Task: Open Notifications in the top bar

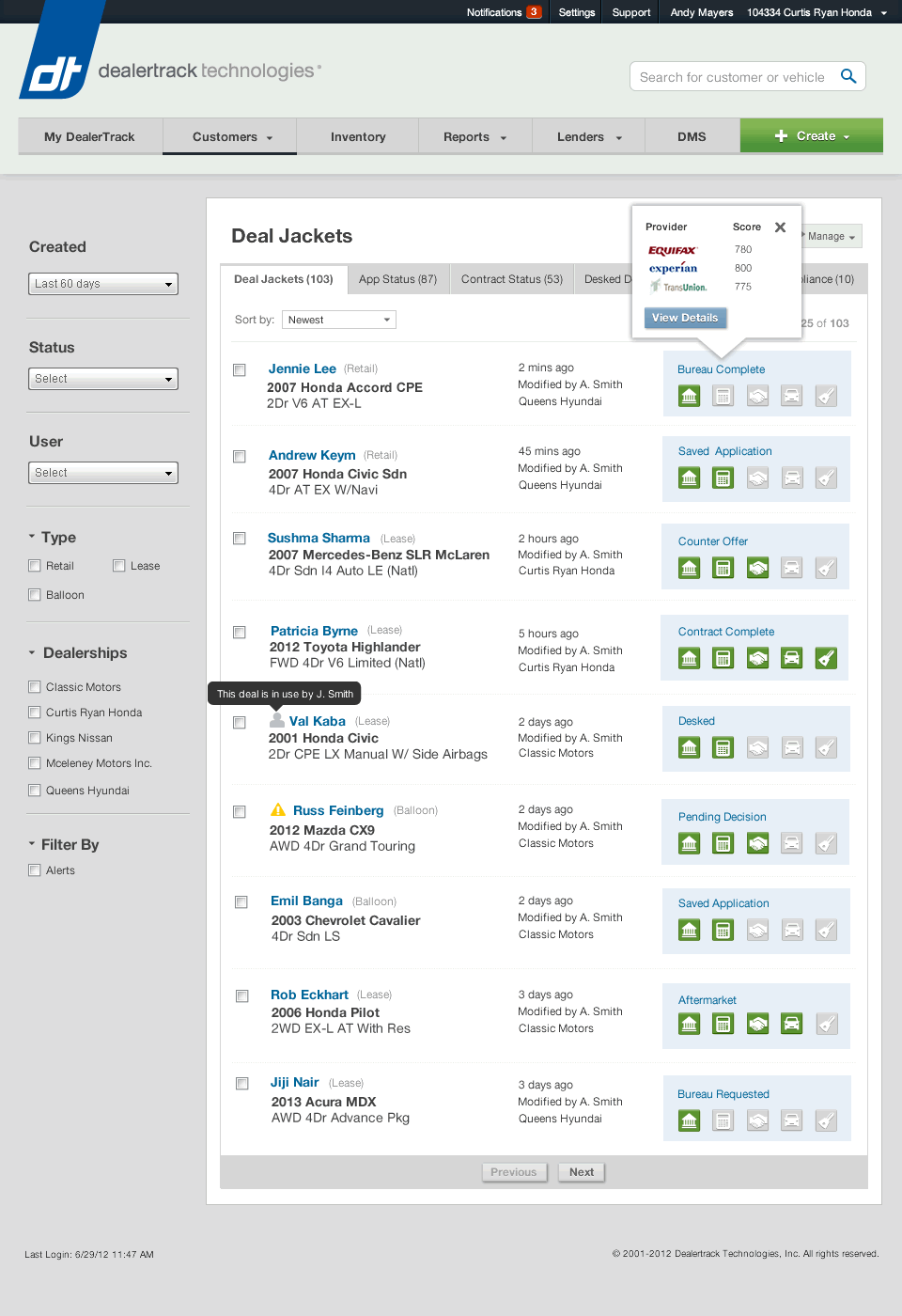Action: click(504, 12)
